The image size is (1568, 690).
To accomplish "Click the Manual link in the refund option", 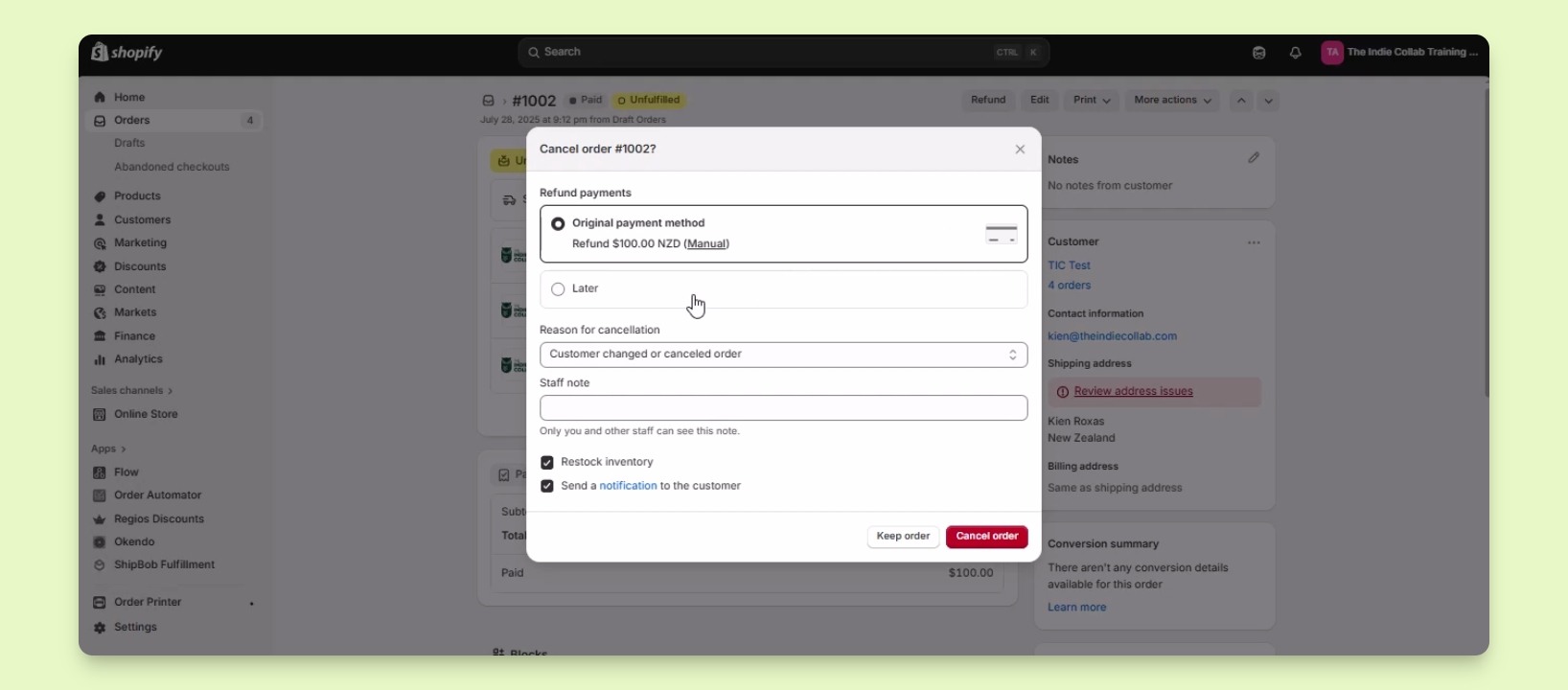I will tap(706, 244).
